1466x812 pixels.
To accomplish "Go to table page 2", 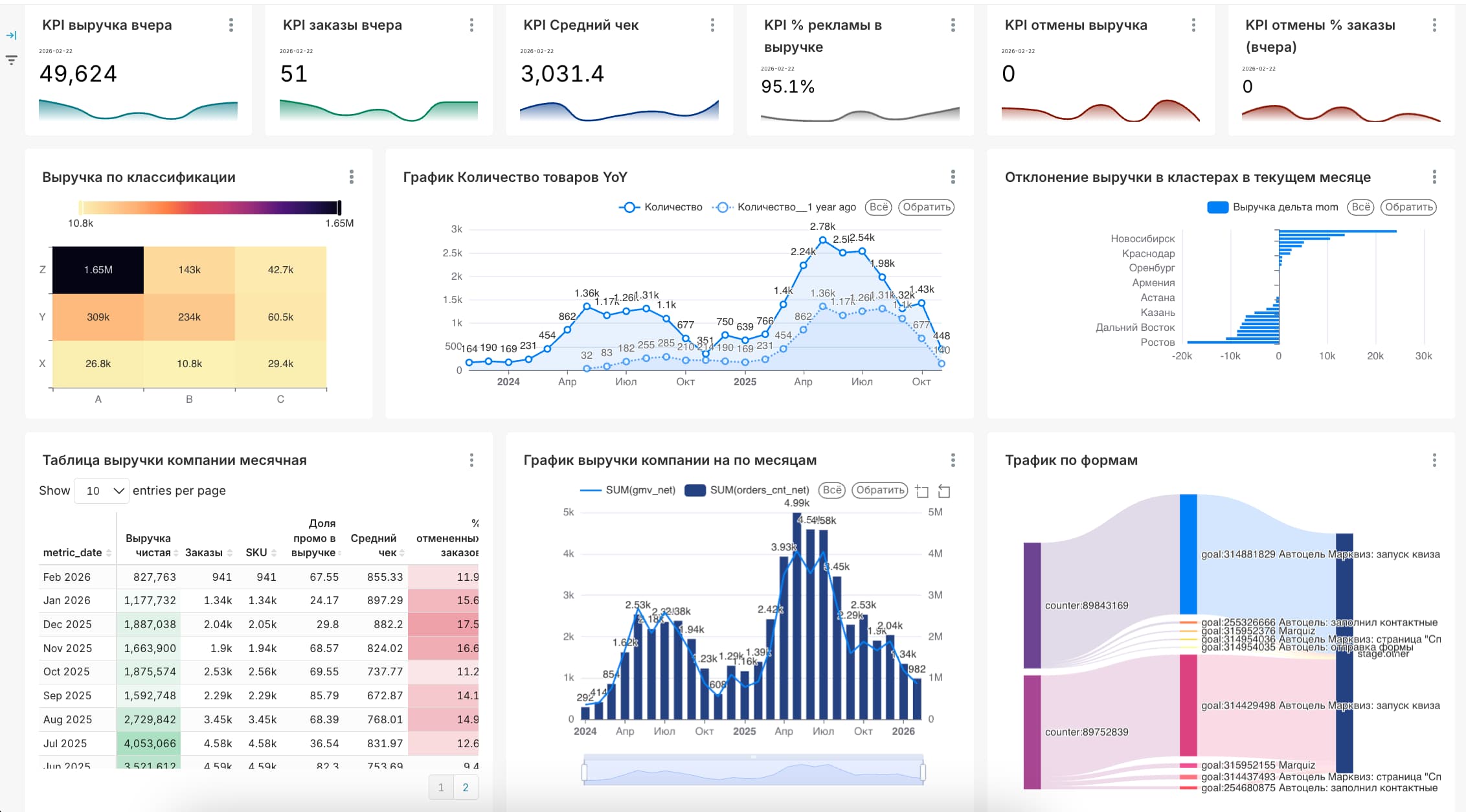I will point(466,787).
